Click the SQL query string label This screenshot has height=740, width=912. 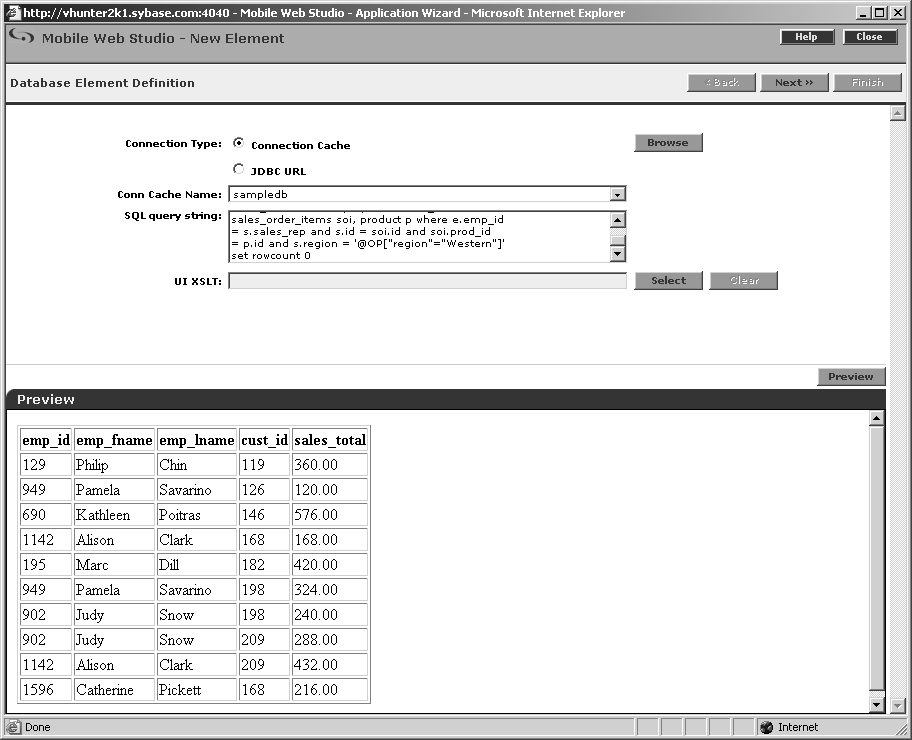coord(173,216)
